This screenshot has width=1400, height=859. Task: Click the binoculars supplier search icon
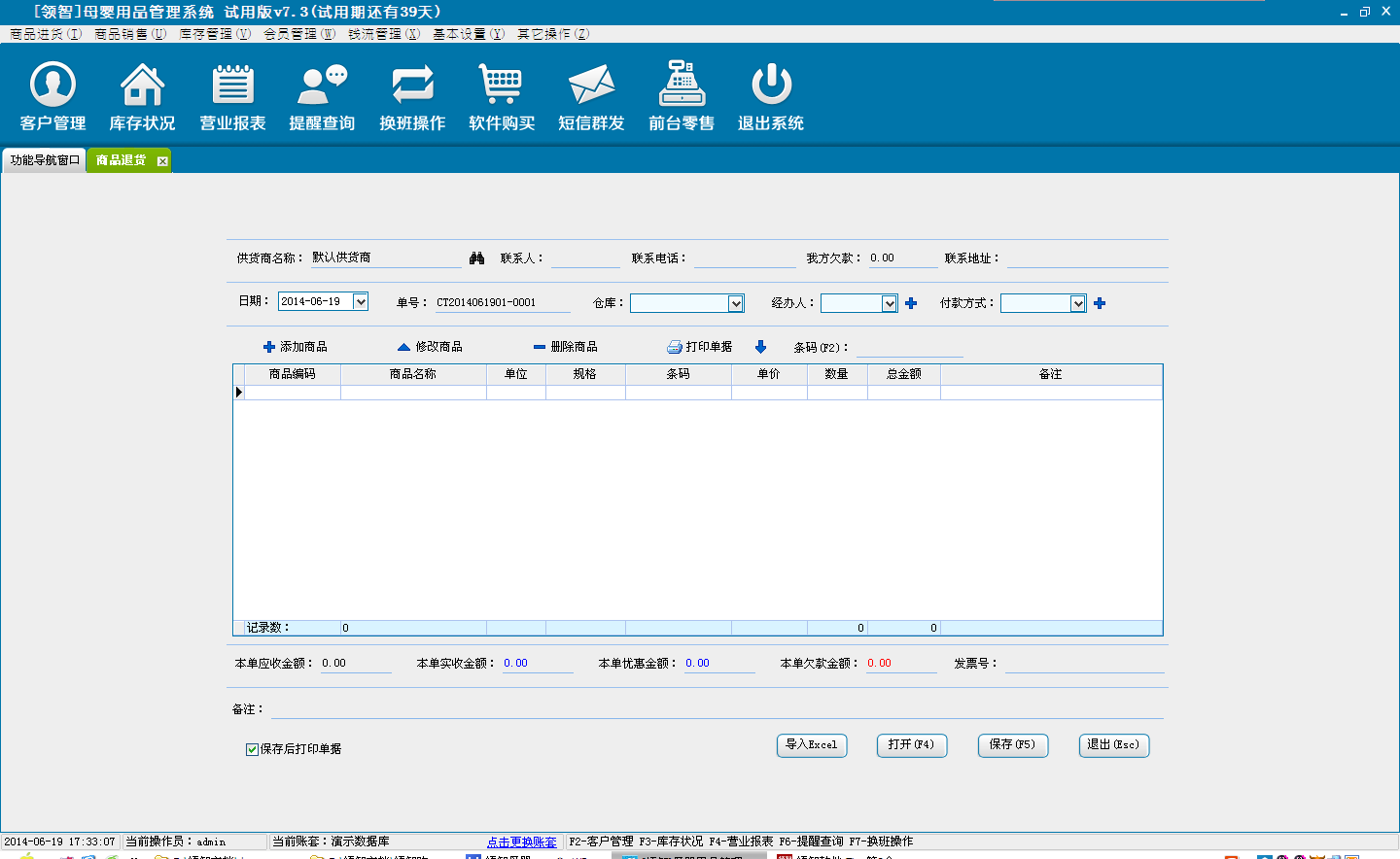pos(476,258)
